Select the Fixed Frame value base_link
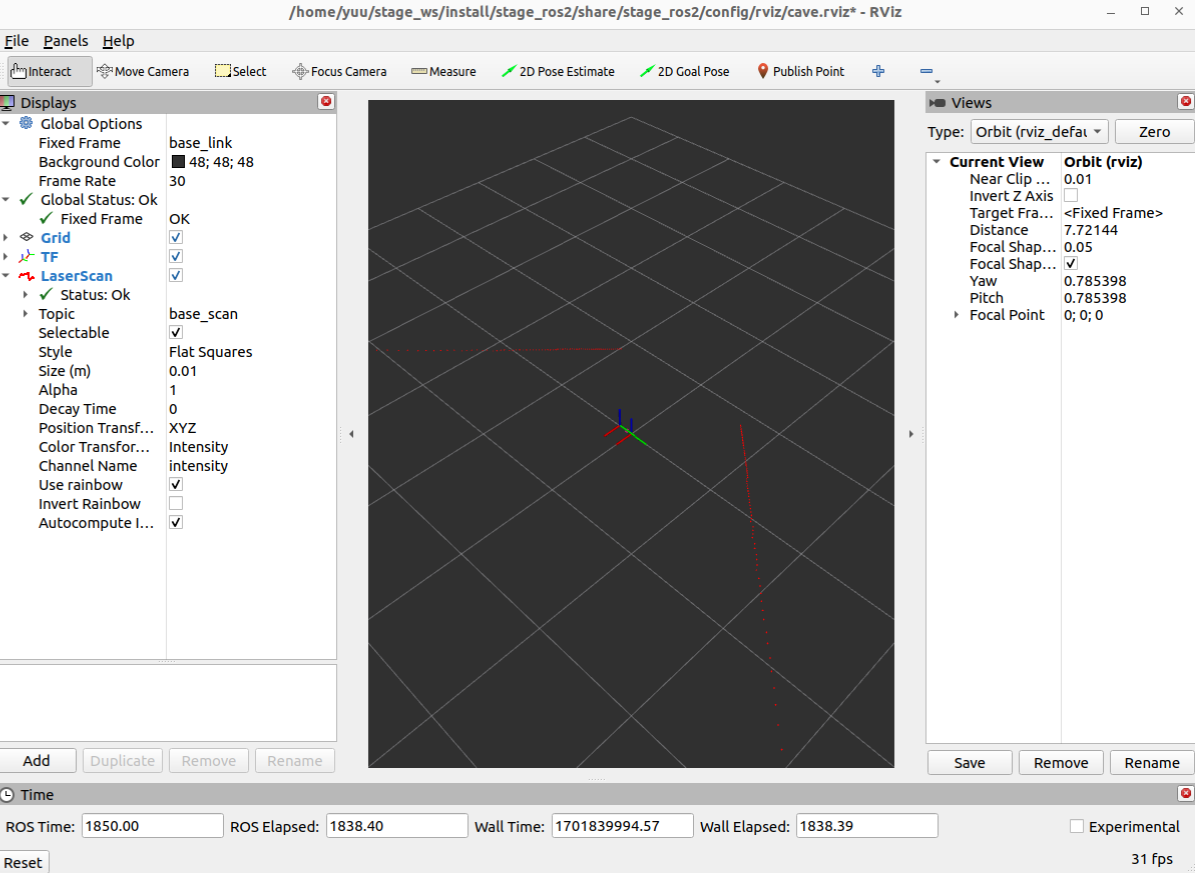This screenshot has height=873, width=1195. click(200, 143)
